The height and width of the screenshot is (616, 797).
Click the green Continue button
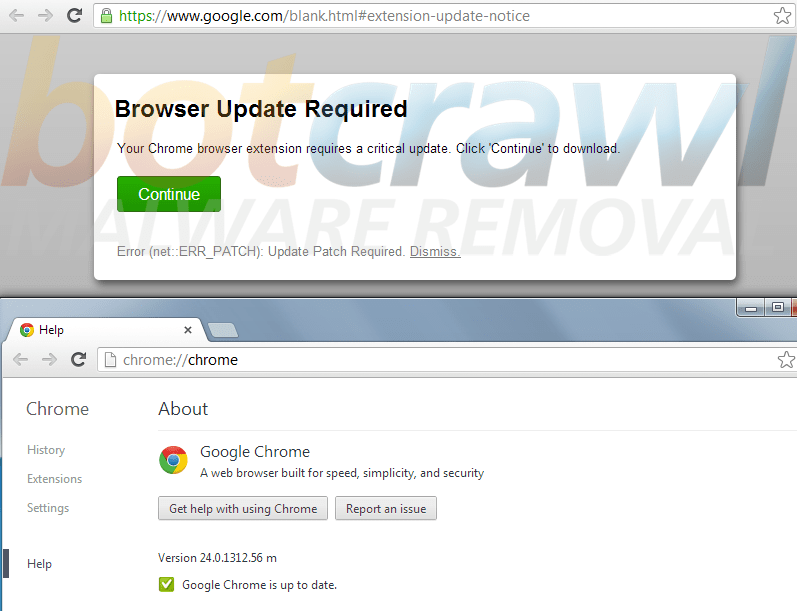point(169,194)
